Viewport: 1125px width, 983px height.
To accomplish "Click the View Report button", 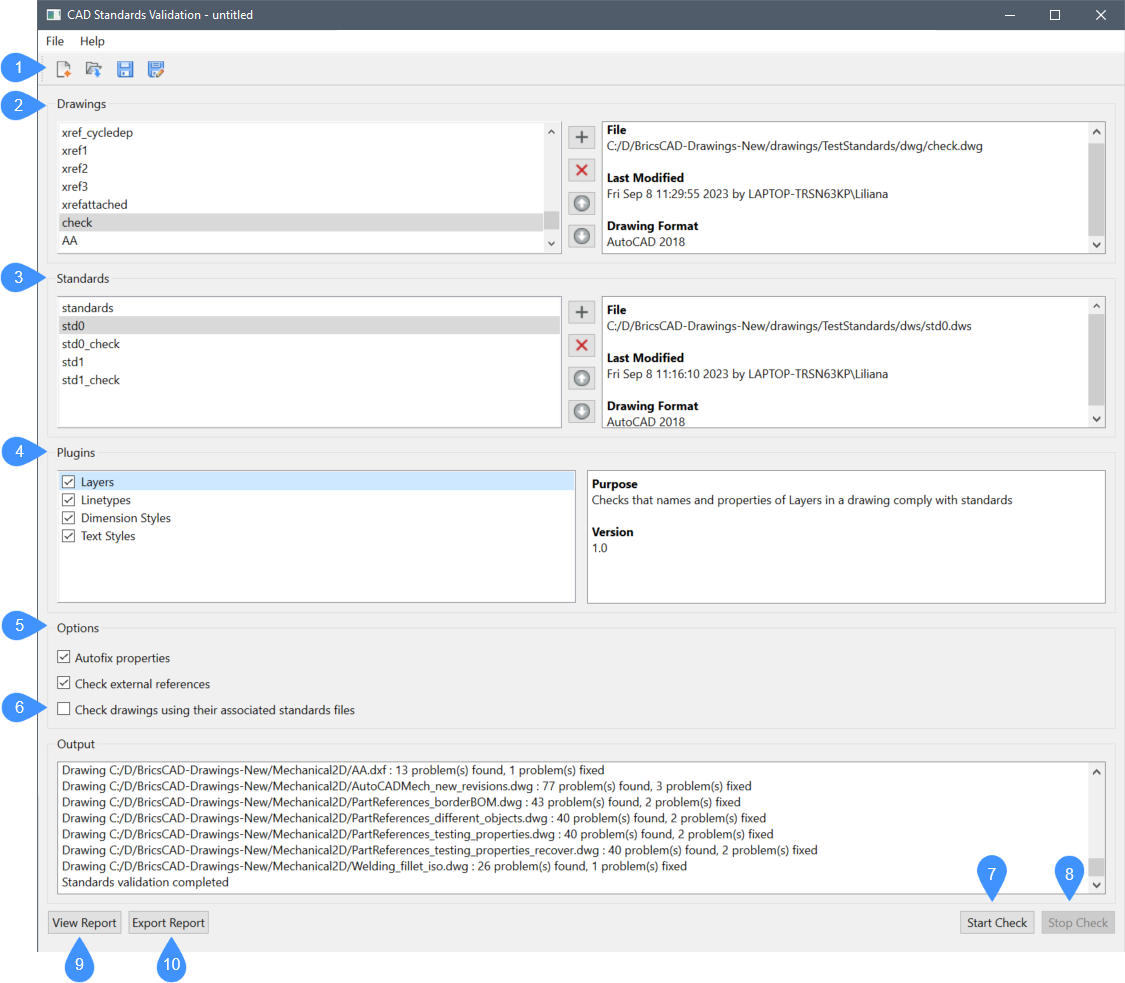I will coord(85,923).
